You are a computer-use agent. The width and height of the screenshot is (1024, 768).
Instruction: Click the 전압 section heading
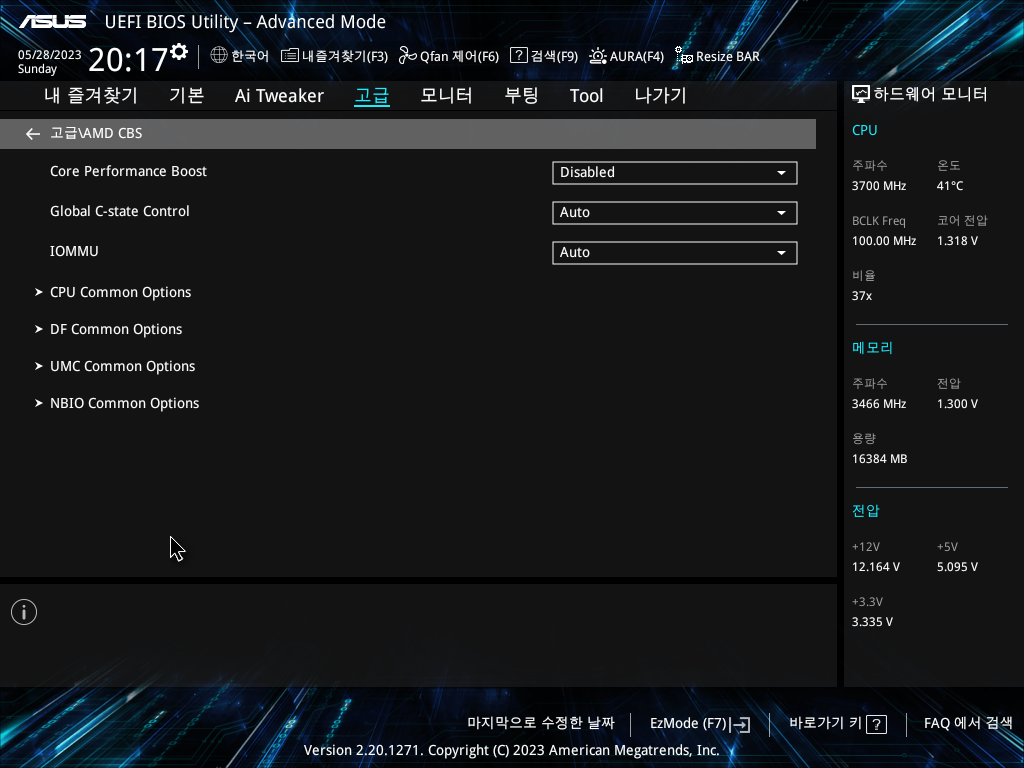866,511
